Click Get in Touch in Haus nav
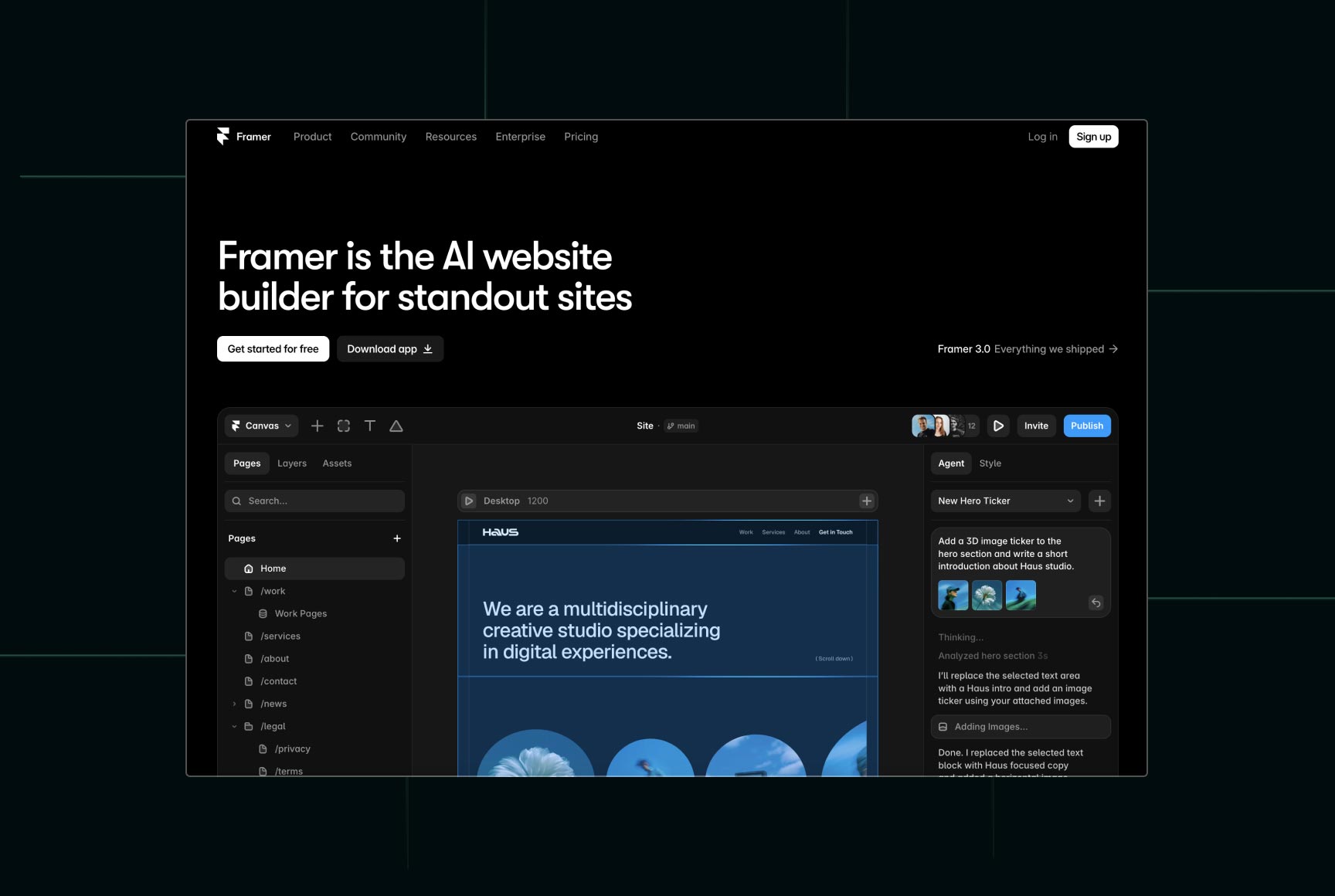Image resolution: width=1335 pixels, height=896 pixels. point(836,532)
